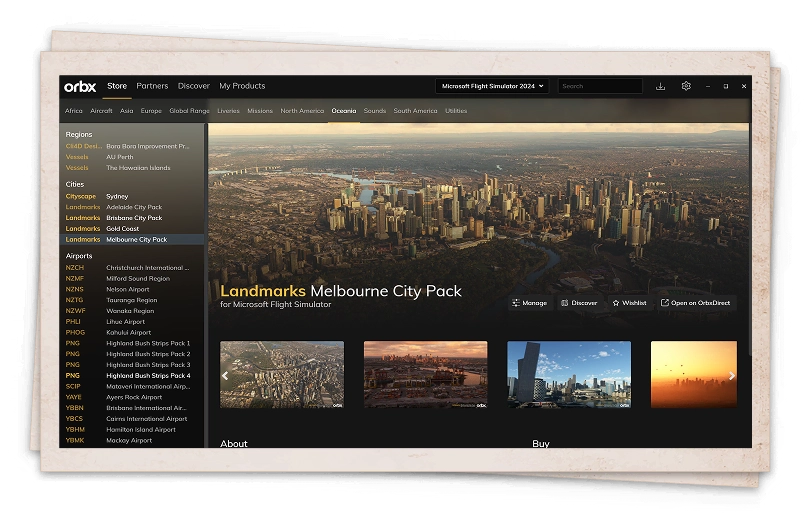The height and width of the screenshot is (520, 810).
Task: Click the downloads icon in the top bar
Action: [x=660, y=86]
